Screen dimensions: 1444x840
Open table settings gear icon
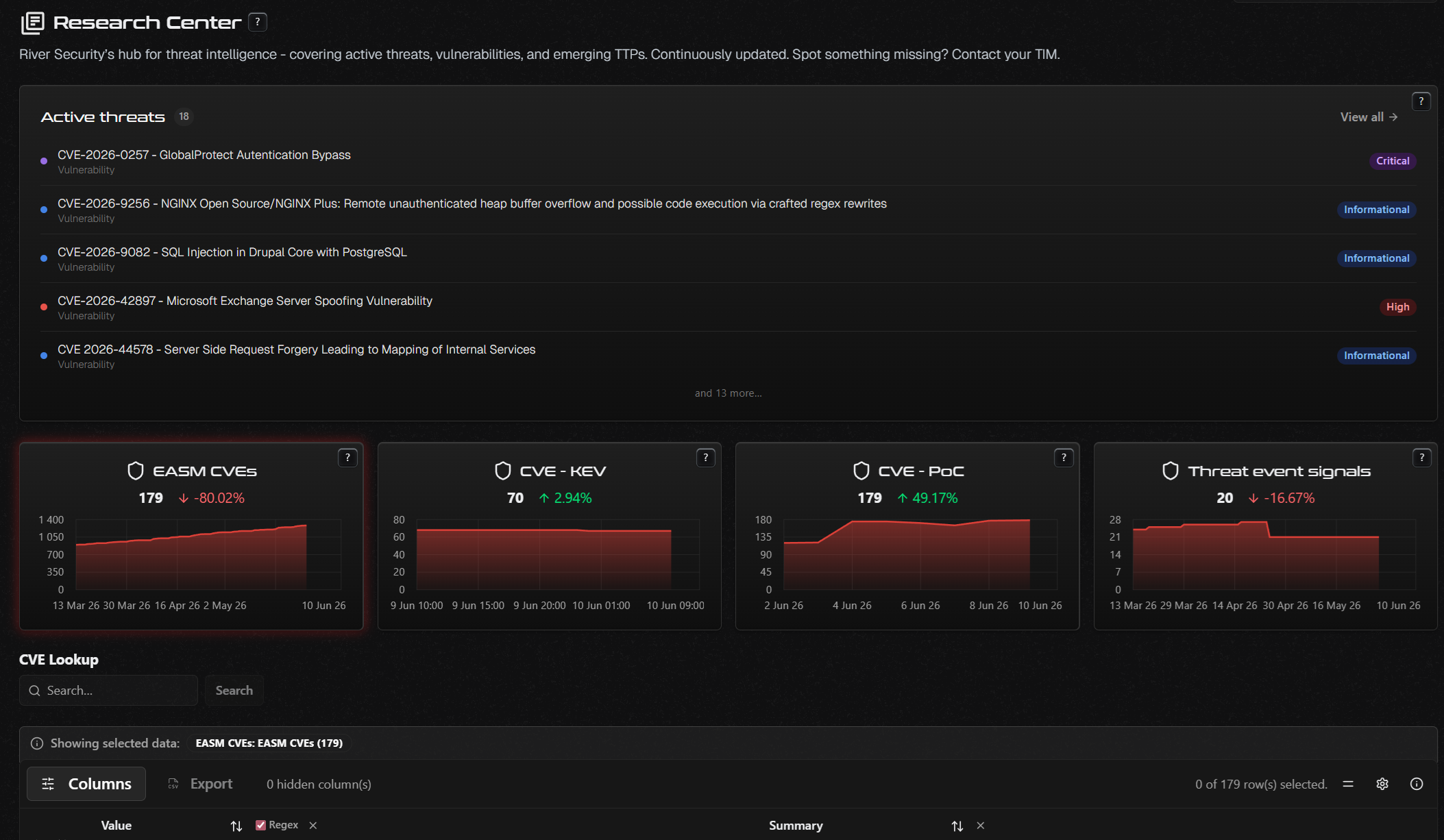click(x=1382, y=784)
